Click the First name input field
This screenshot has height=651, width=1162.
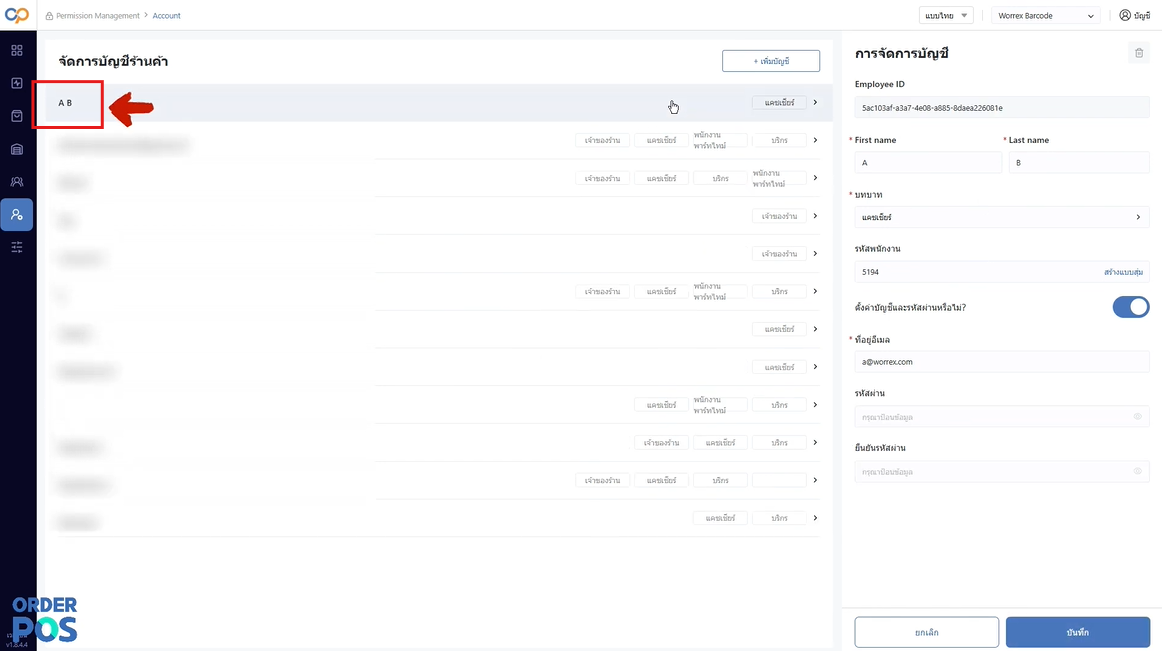tap(928, 162)
